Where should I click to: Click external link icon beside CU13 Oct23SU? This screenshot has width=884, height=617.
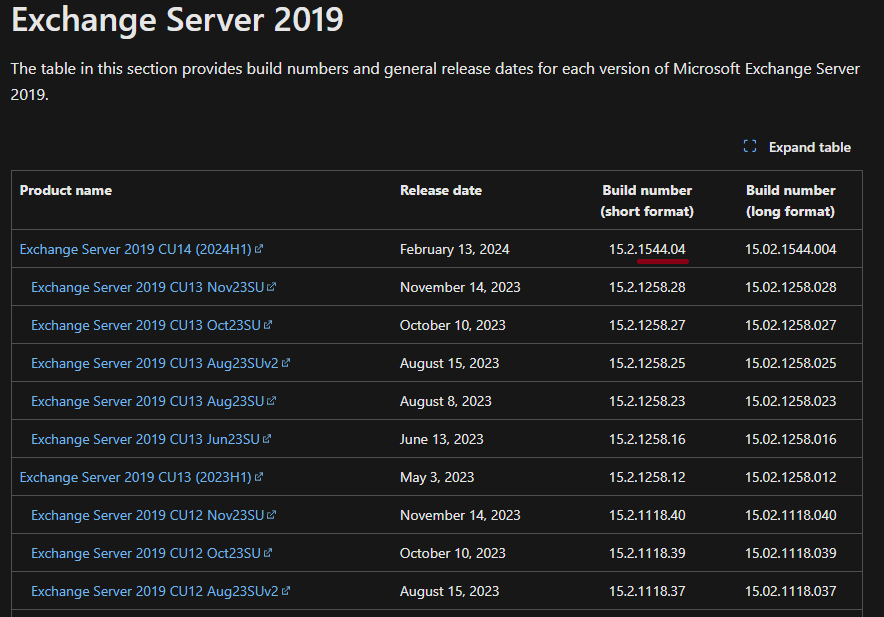point(268,325)
